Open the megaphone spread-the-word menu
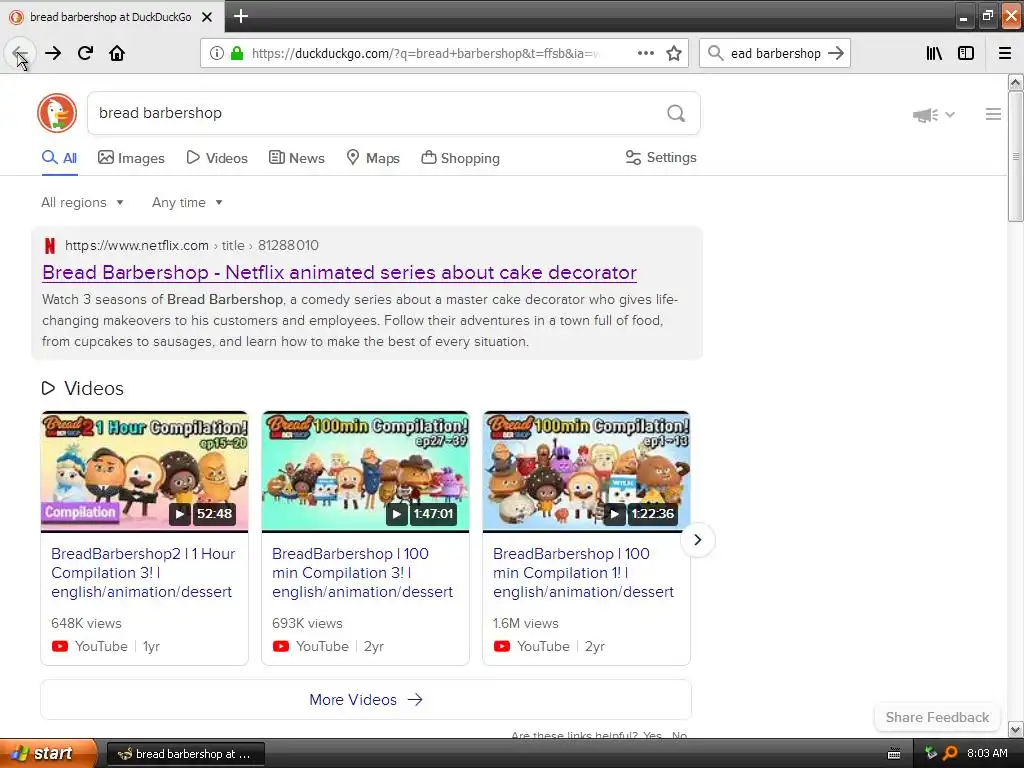The width and height of the screenshot is (1024, 768). [x=933, y=115]
